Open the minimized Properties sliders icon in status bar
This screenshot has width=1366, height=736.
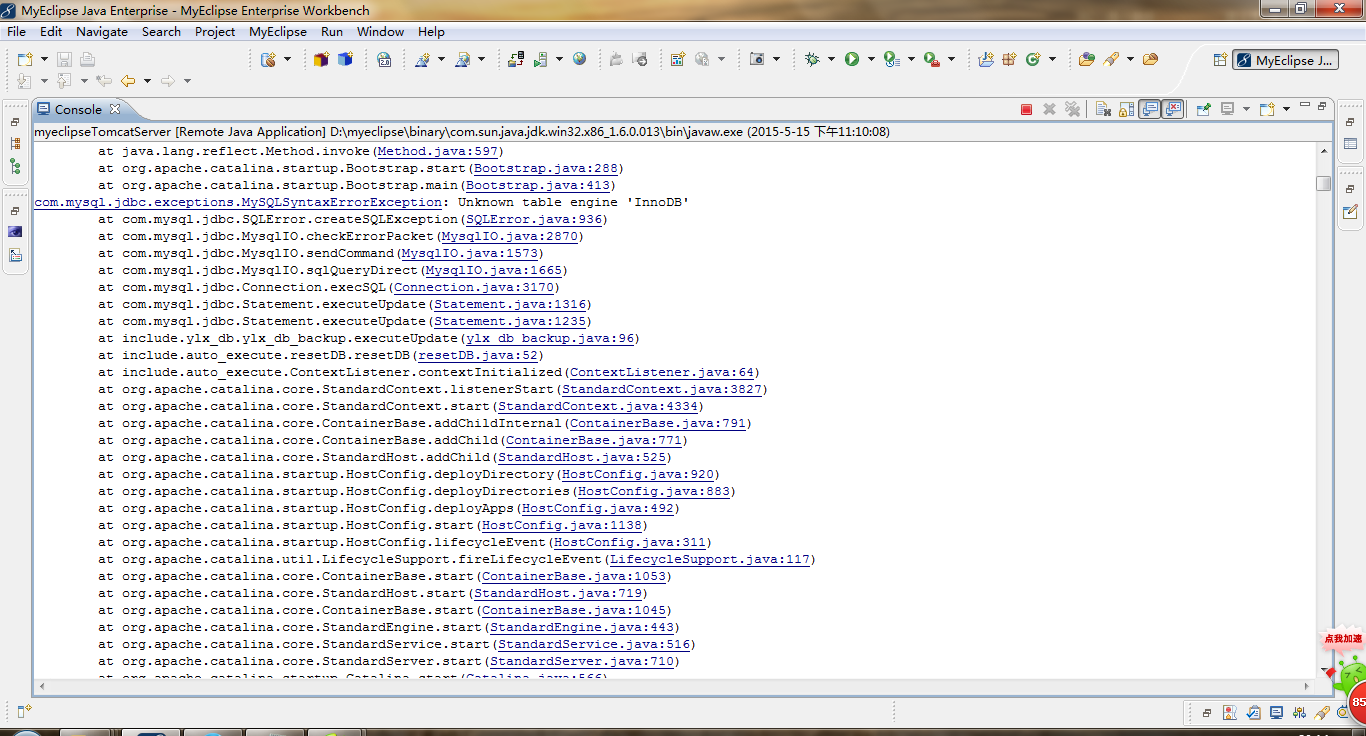click(x=1300, y=713)
